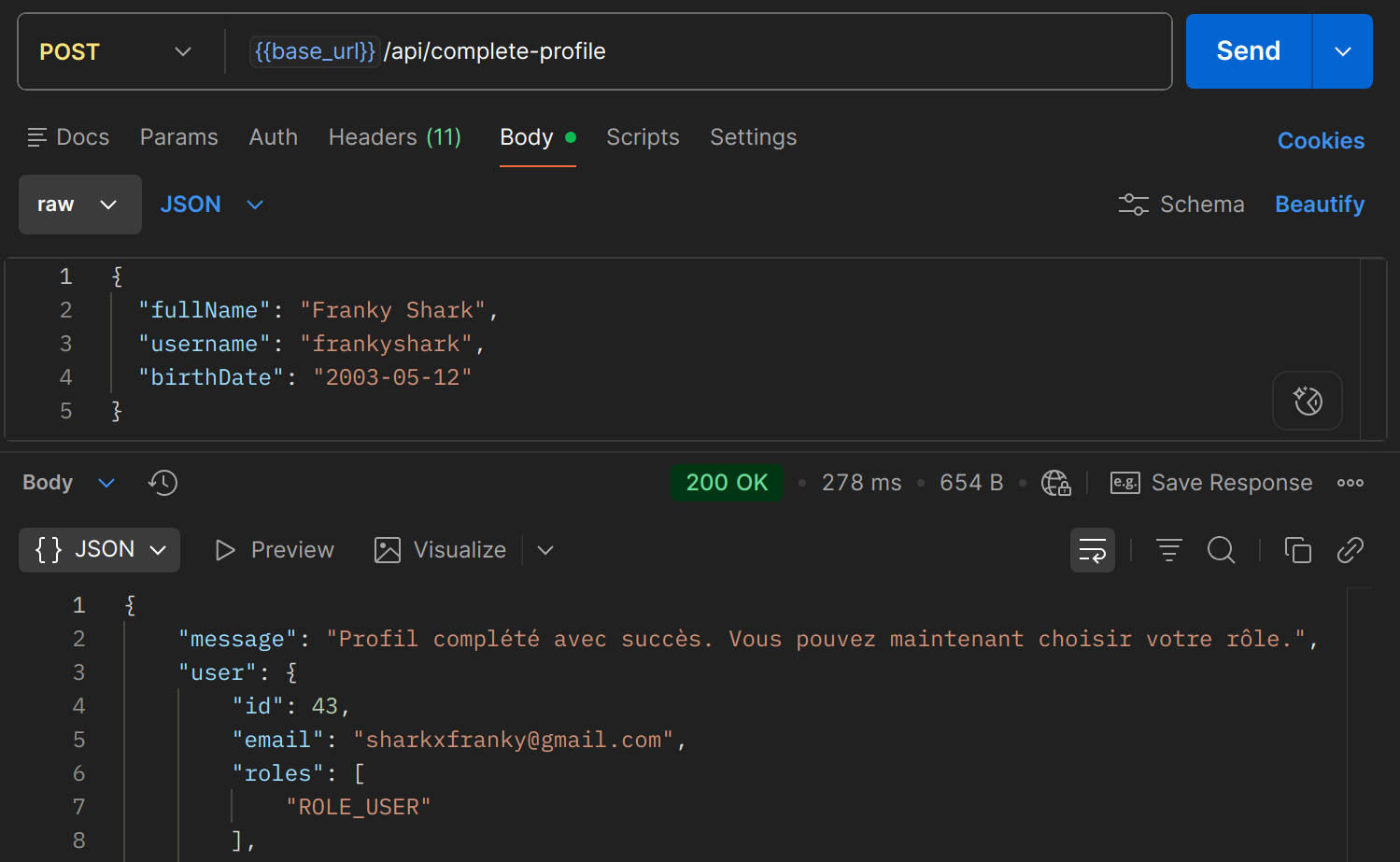Open the raw body type dropdown

pos(80,205)
